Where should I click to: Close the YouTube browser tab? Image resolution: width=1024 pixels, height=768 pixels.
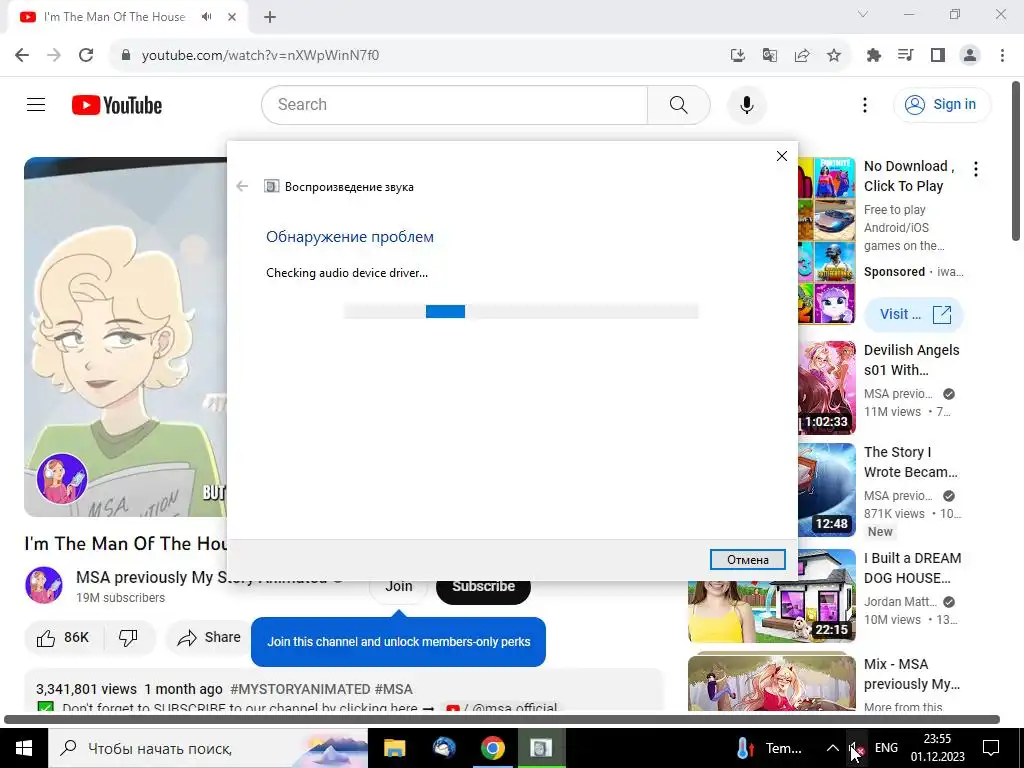point(232,17)
